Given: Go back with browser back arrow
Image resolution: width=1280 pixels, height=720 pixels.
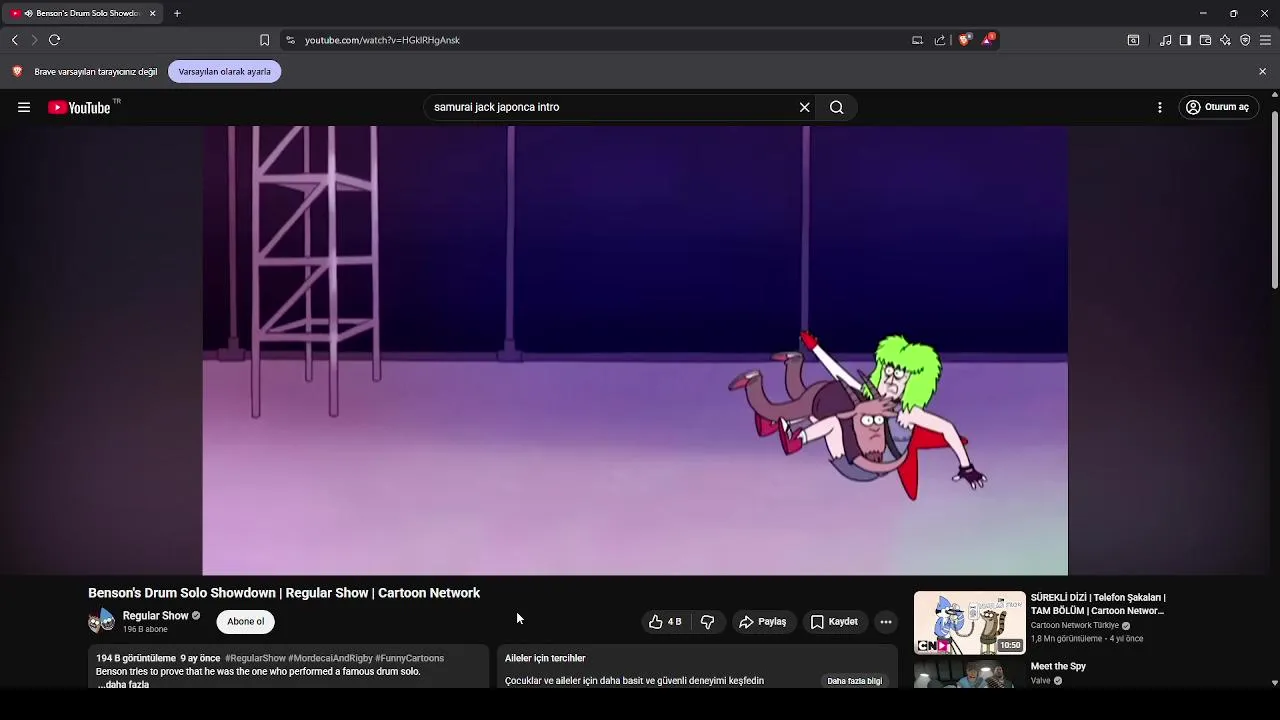Looking at the screenshot, I should pos(14,40).
